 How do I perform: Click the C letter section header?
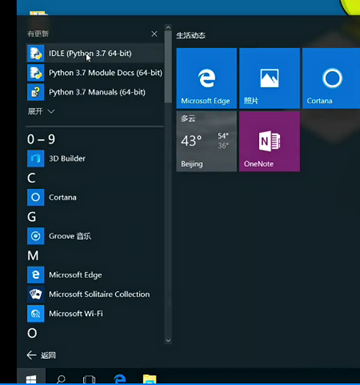click(31, 178)
